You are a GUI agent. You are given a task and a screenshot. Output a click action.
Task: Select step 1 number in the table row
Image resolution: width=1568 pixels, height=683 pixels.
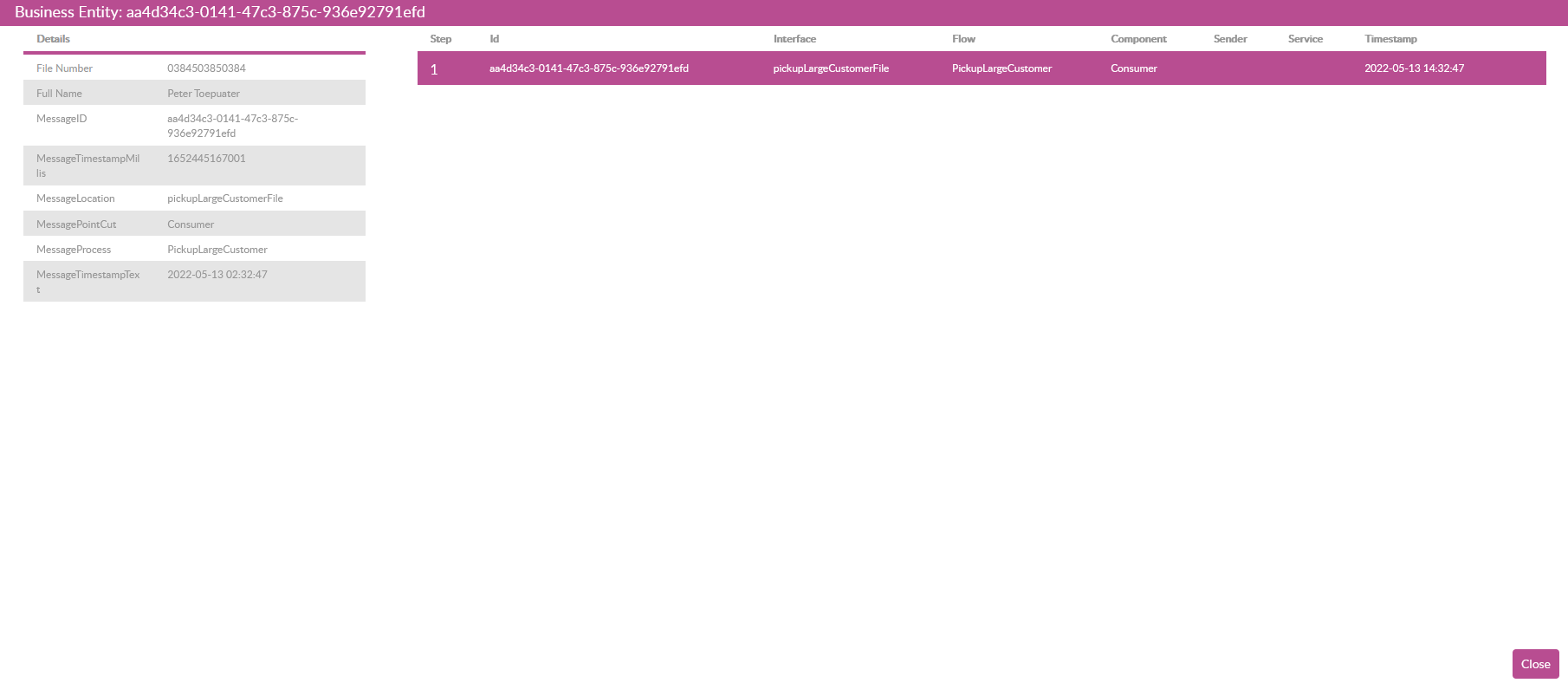click(434, 69)
